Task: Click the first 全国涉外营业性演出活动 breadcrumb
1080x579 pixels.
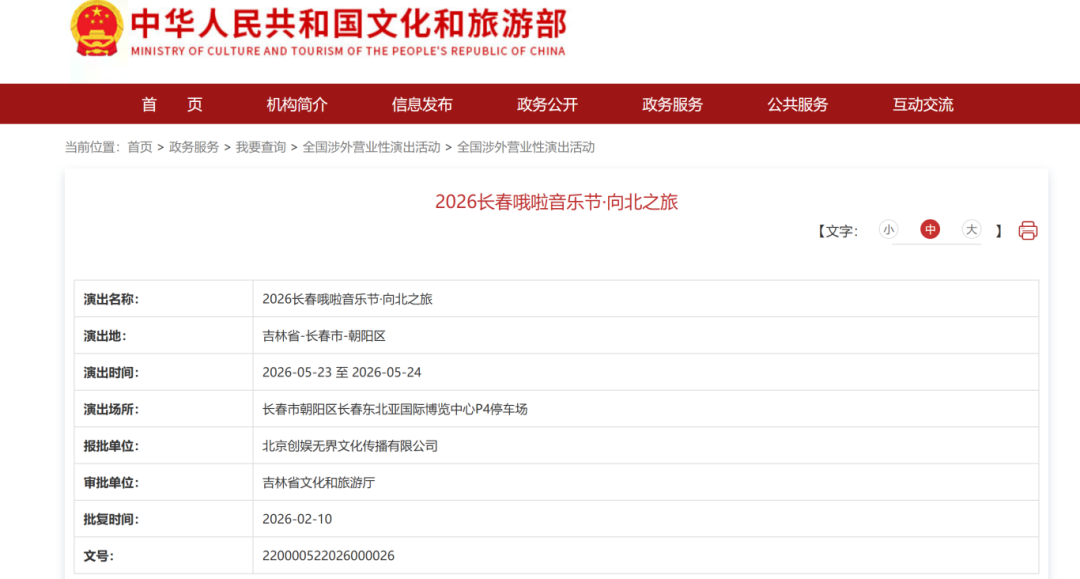Action: coord(371,147)
